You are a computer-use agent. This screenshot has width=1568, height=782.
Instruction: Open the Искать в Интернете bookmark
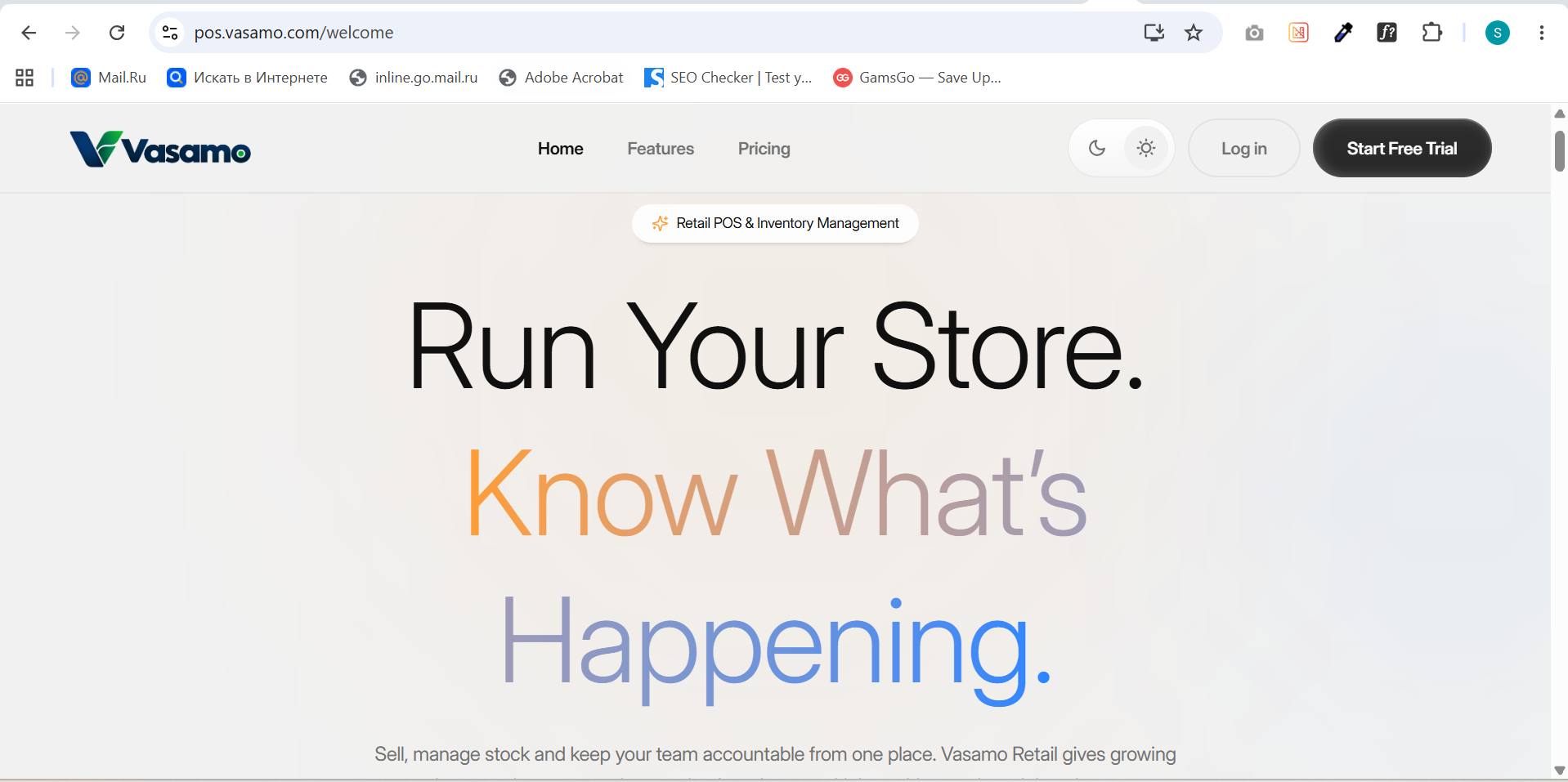coord(247,78)
